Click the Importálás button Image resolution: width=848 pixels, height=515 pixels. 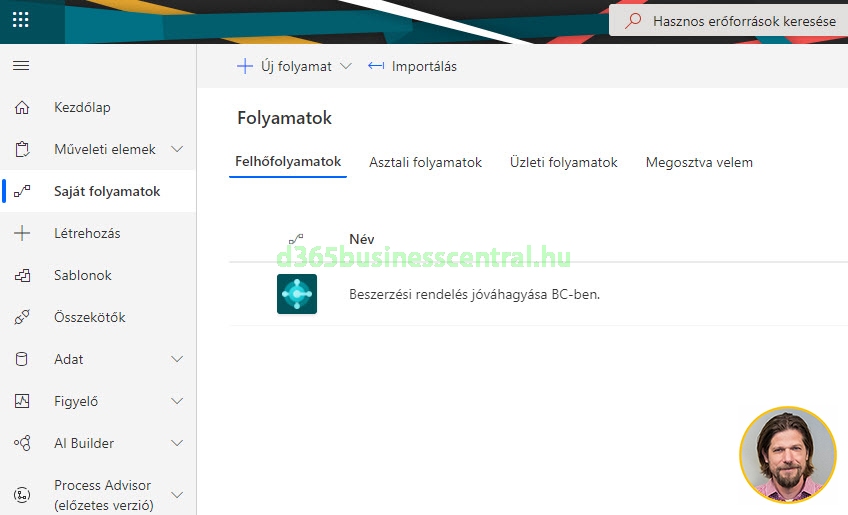tap(412, 66)
